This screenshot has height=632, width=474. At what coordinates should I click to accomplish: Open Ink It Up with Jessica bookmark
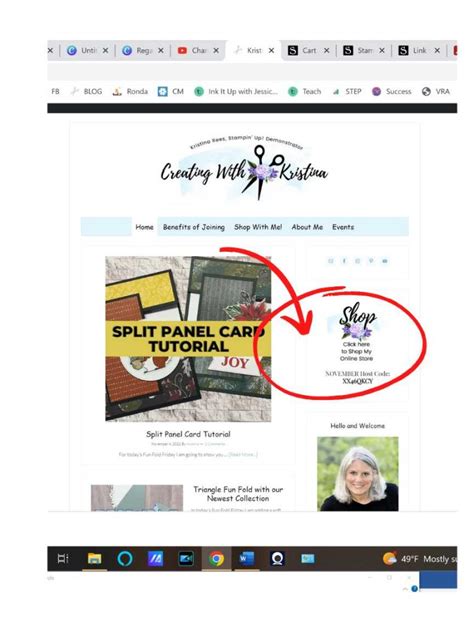tap(236, 91)
